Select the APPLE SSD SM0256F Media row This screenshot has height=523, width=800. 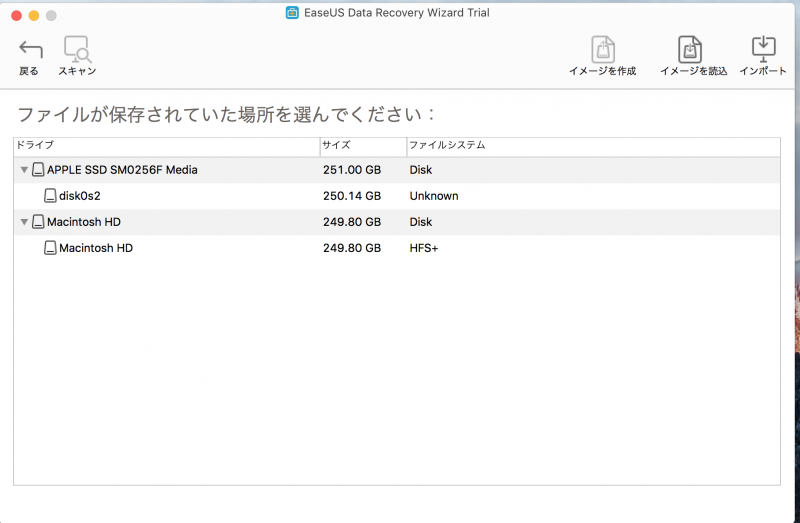point(397,170)
